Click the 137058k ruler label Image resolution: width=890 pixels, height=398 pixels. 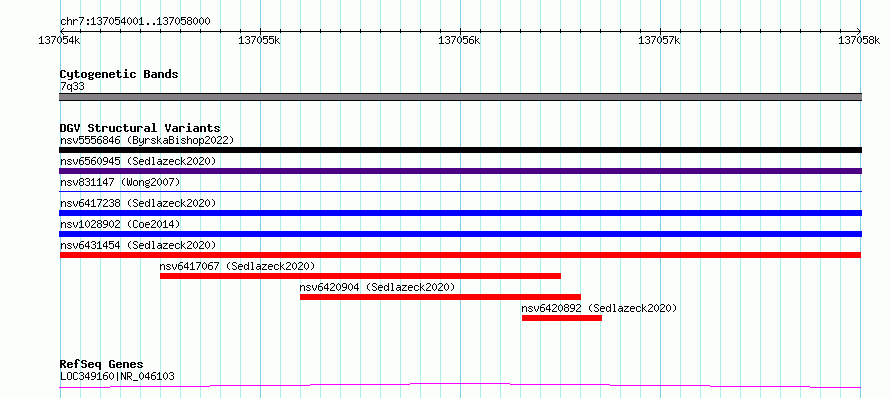coord(859,40)
